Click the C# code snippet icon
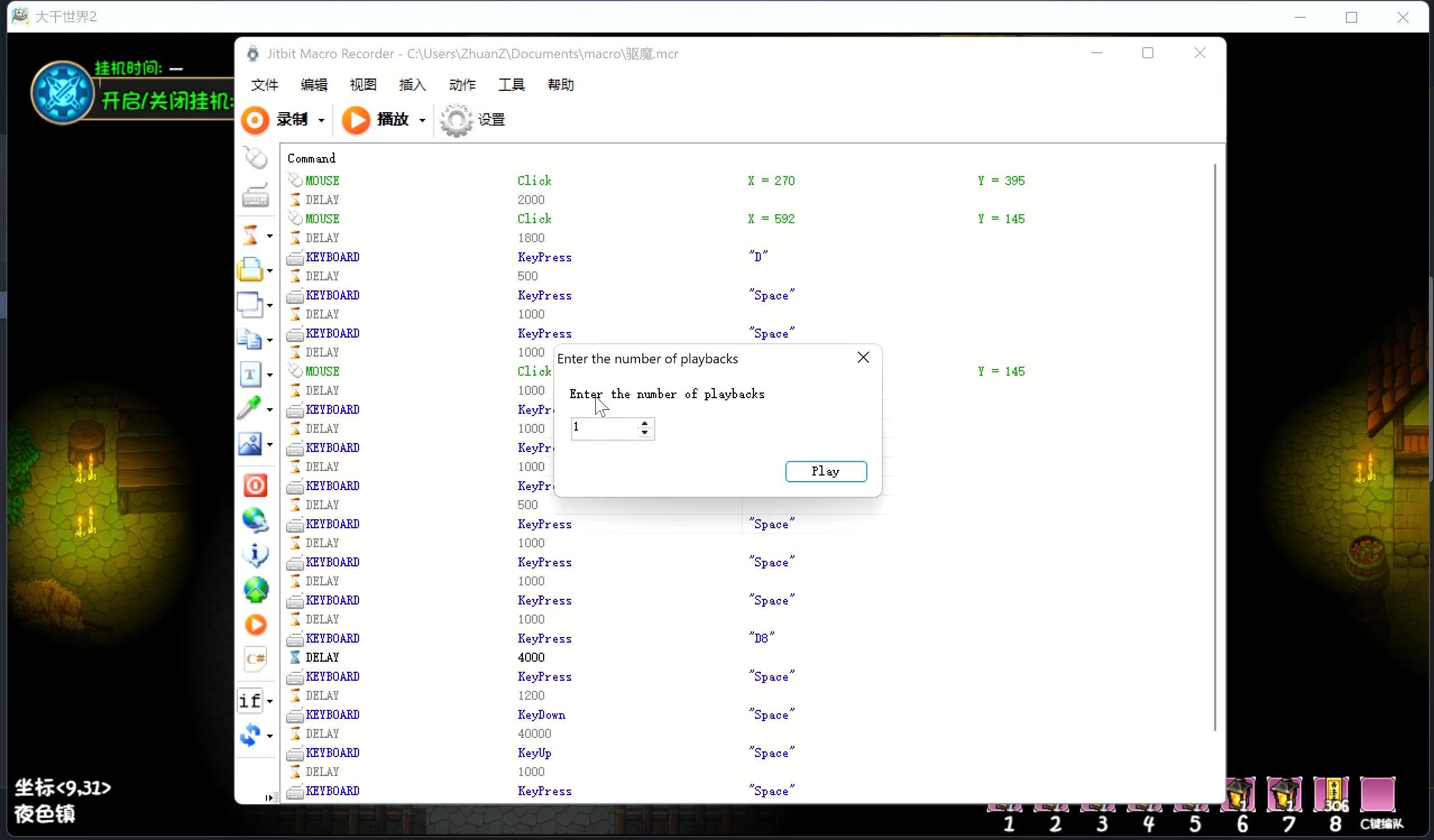This screenshot has height=840, width=1434. pyautogui.click(x=255, y=658)
